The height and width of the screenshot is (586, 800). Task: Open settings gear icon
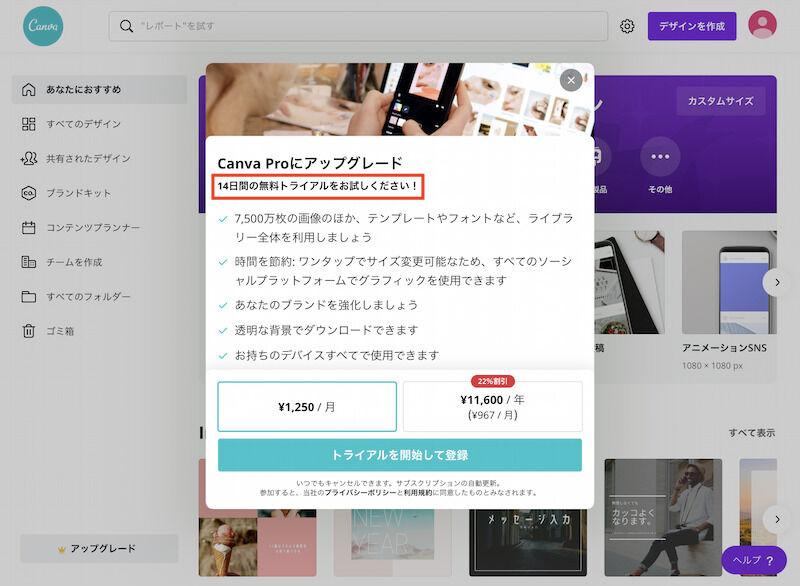[627, 26]
